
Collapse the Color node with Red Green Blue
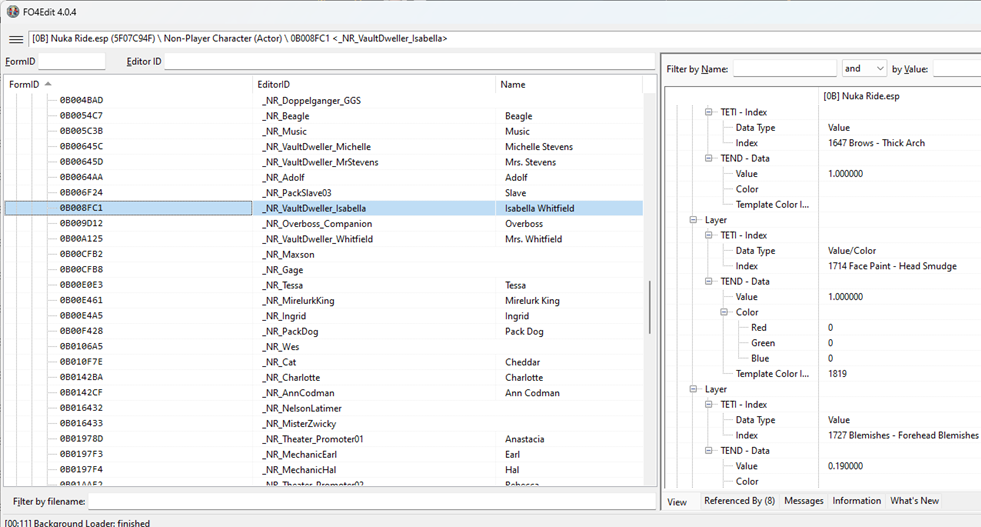[724, 312]
